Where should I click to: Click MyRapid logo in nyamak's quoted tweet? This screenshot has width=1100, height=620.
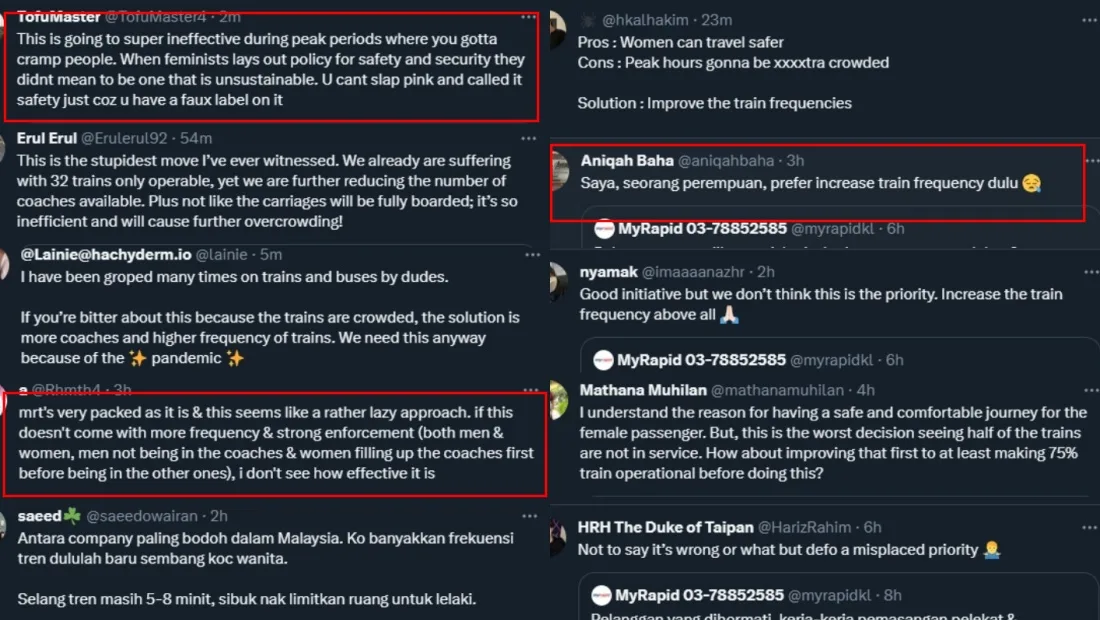(x=604, y=360)
